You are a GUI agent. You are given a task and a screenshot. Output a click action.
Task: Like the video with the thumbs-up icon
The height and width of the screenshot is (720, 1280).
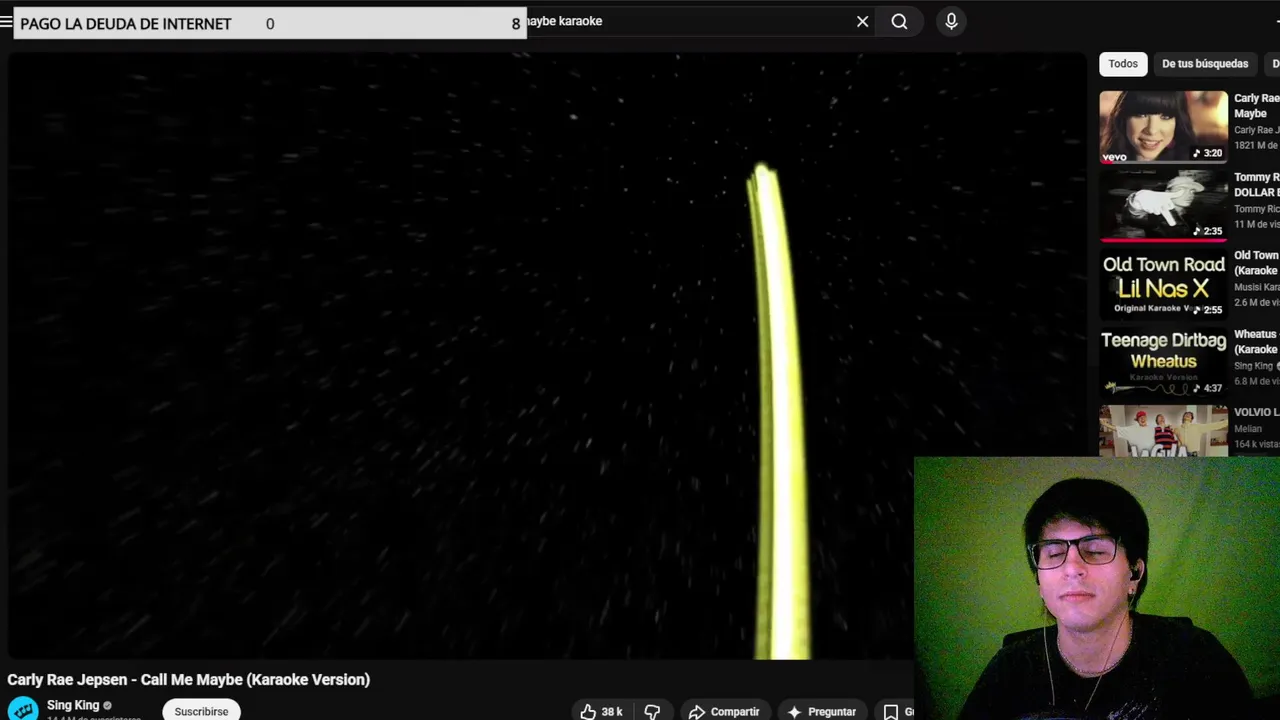tap(601, 711)
